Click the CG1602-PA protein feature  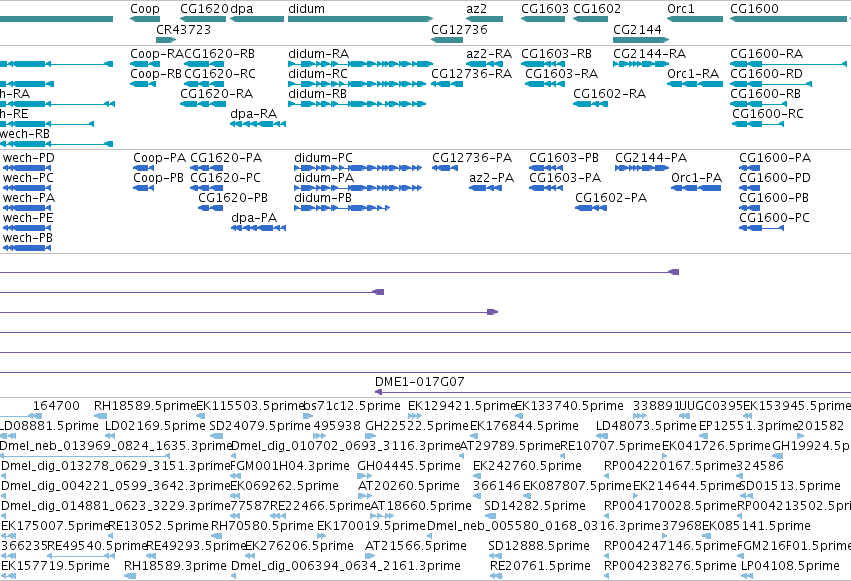pos(591,208)
